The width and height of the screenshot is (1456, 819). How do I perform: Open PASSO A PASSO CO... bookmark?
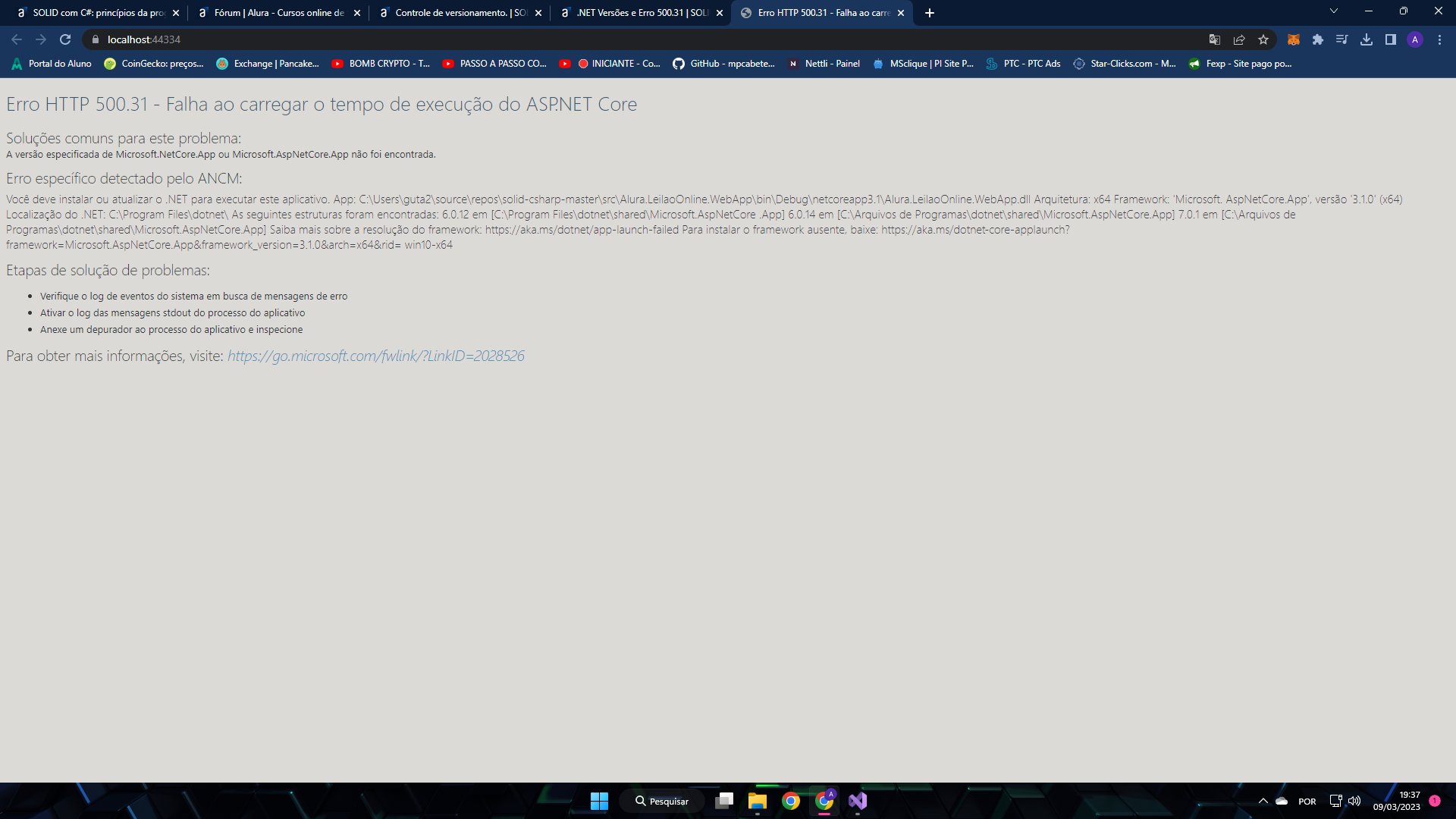[494, 64]
